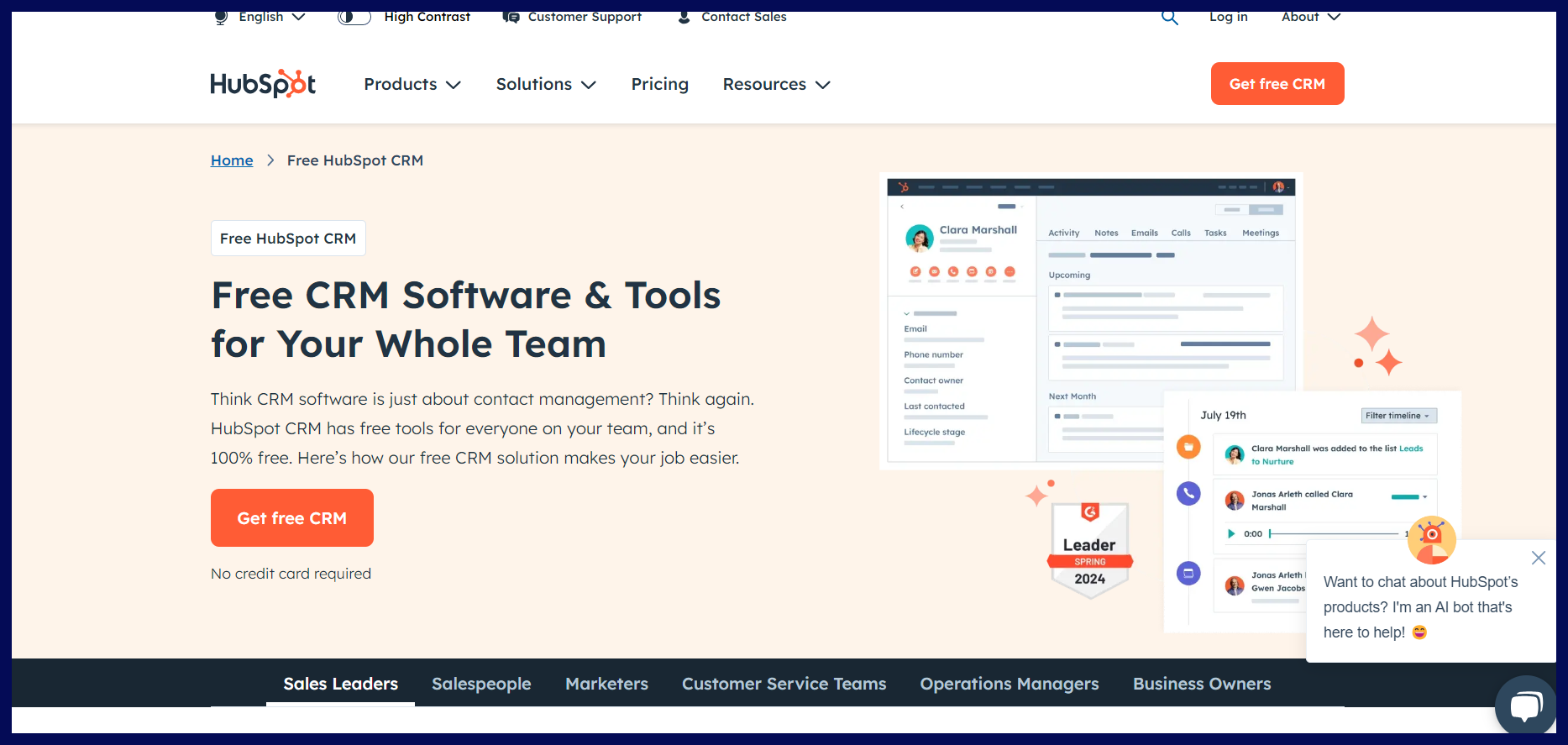Click the chatbot avatar icon
Screen dimensions: 1568x745
click(1431, 540)
